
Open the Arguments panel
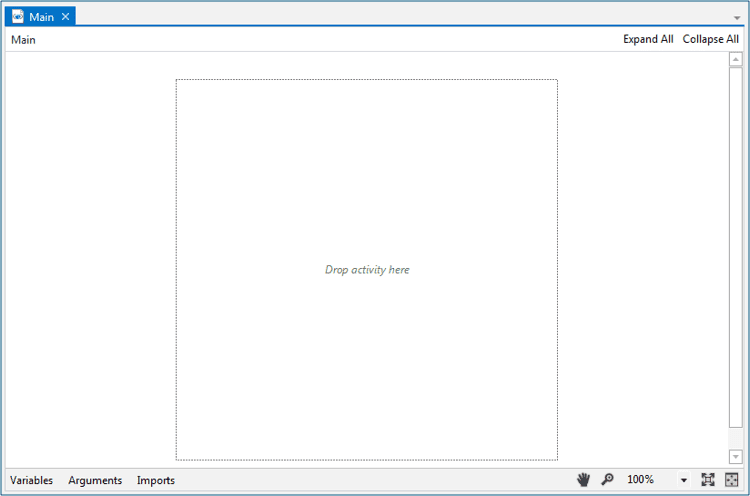[95, 481]
